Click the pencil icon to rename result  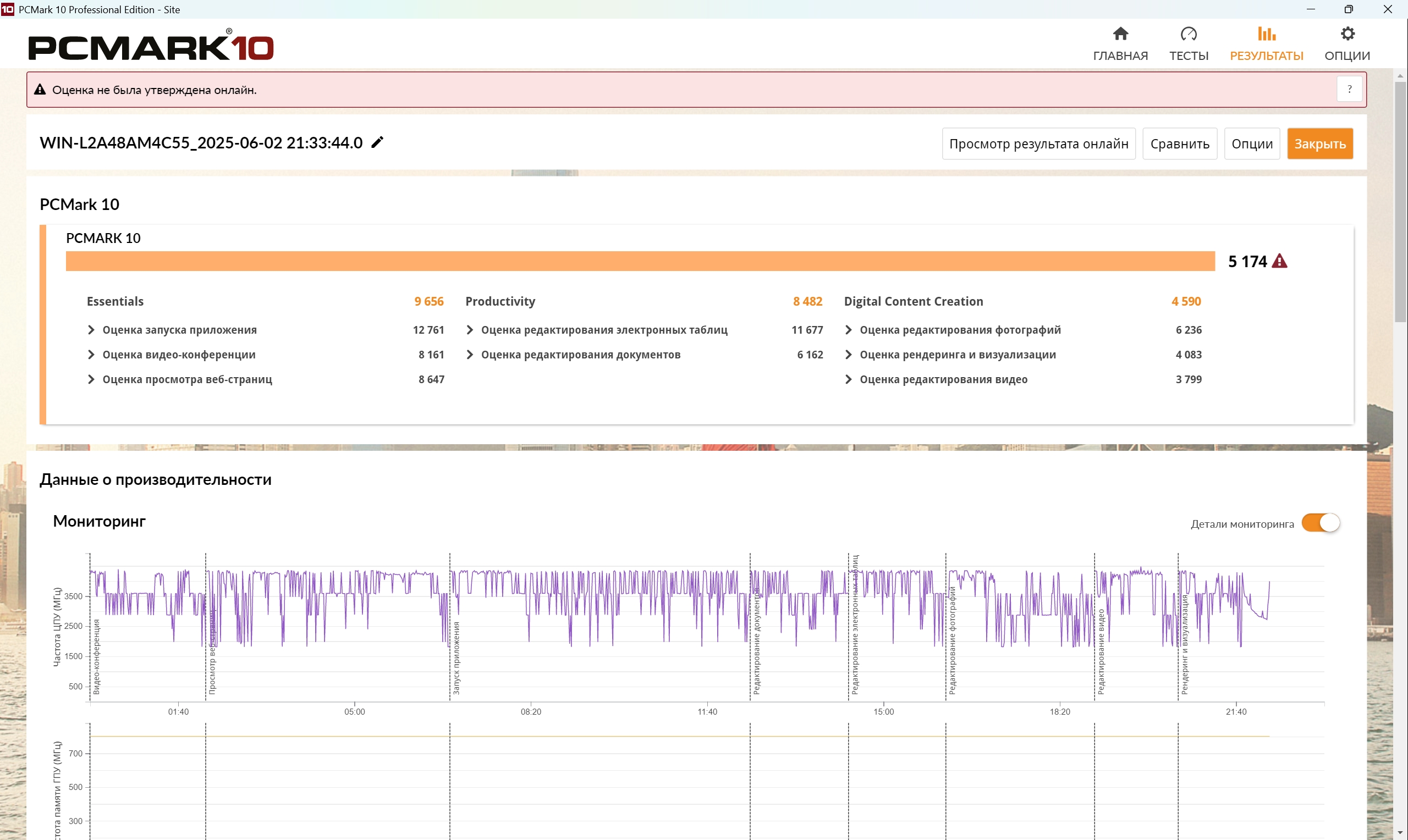click(x=378, y=142)
